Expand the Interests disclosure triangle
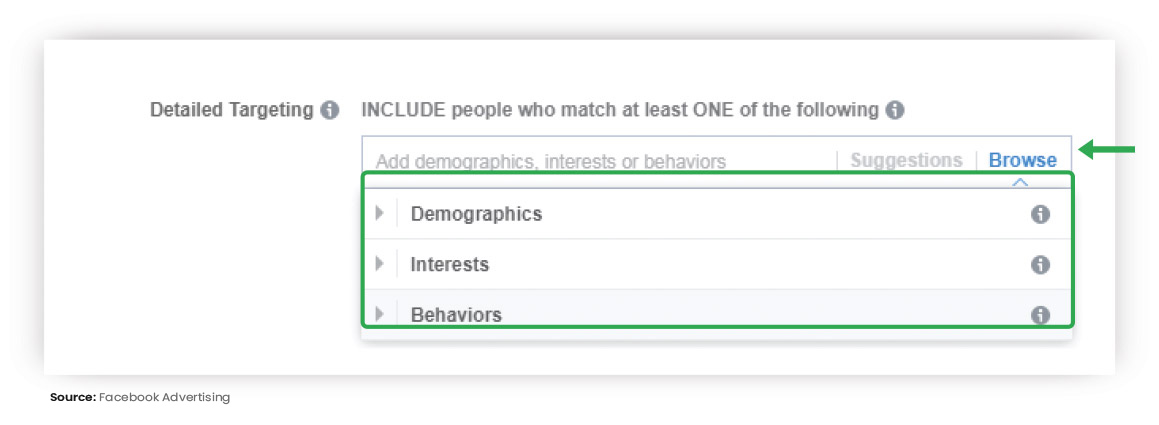The height and width of the screenshot is (425, 1159). (380, 264)
